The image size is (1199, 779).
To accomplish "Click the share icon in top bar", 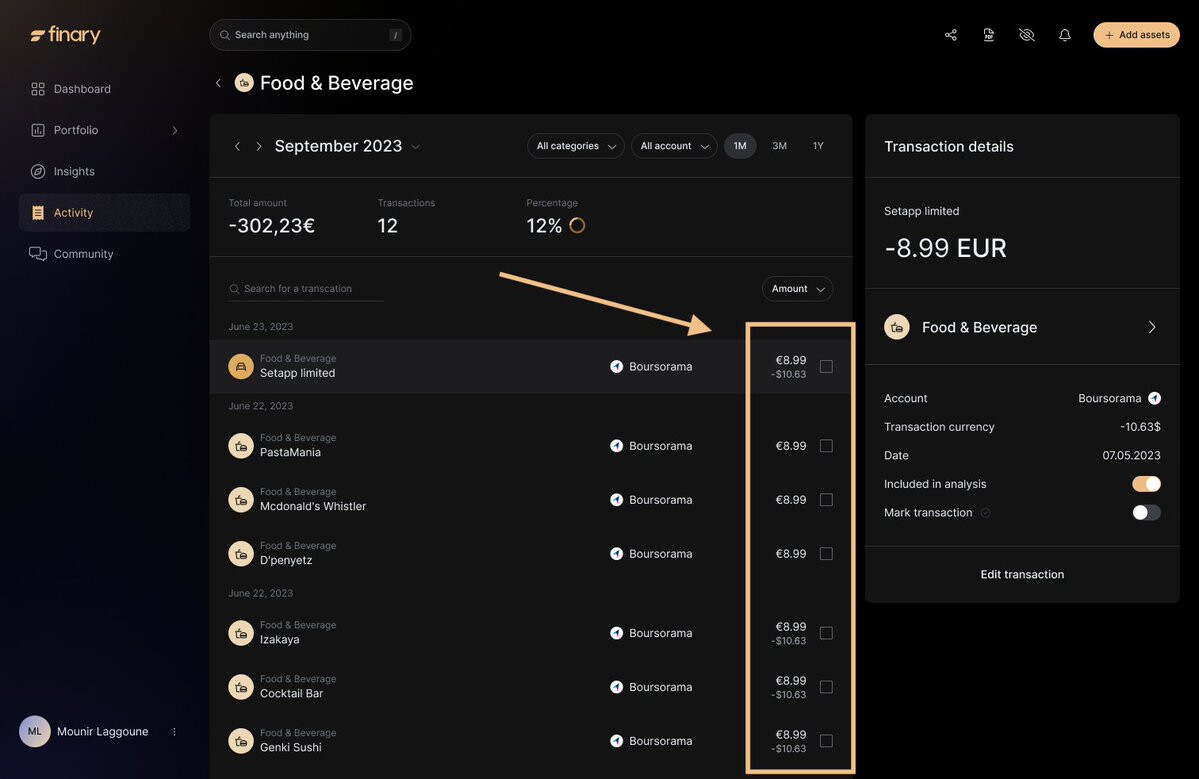I will [x=950, y=35].
